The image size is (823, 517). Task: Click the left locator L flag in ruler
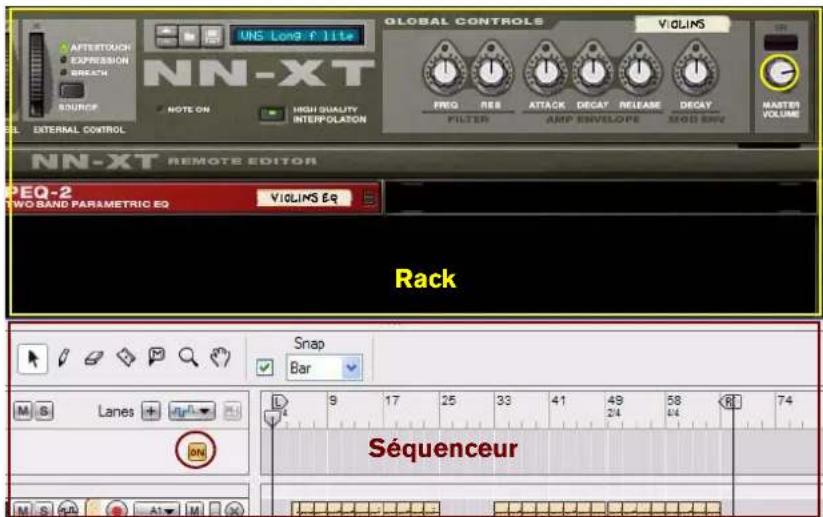pyautogui.click(x=279, y=402)
